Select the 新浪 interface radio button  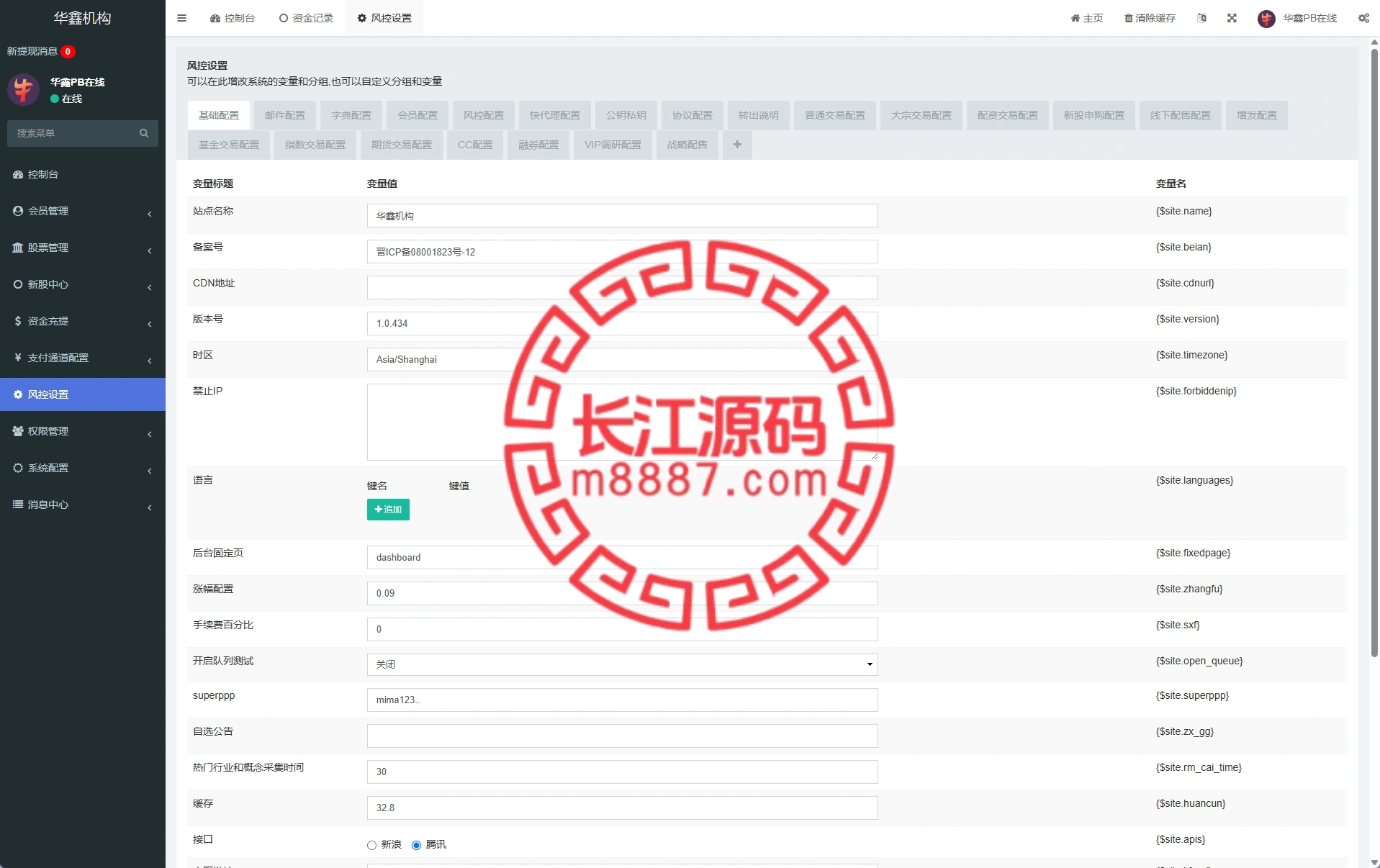pos(371,845)
